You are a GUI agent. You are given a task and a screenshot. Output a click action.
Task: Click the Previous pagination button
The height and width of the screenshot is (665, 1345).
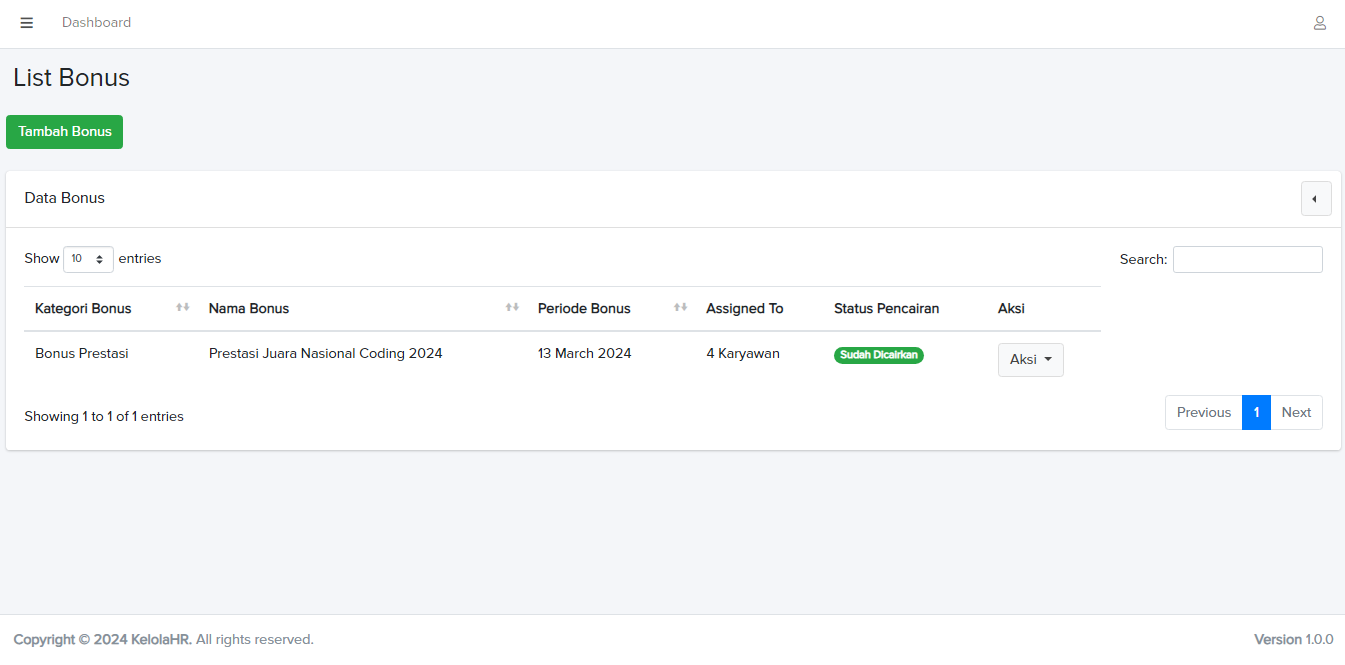tap(1203, 413)
